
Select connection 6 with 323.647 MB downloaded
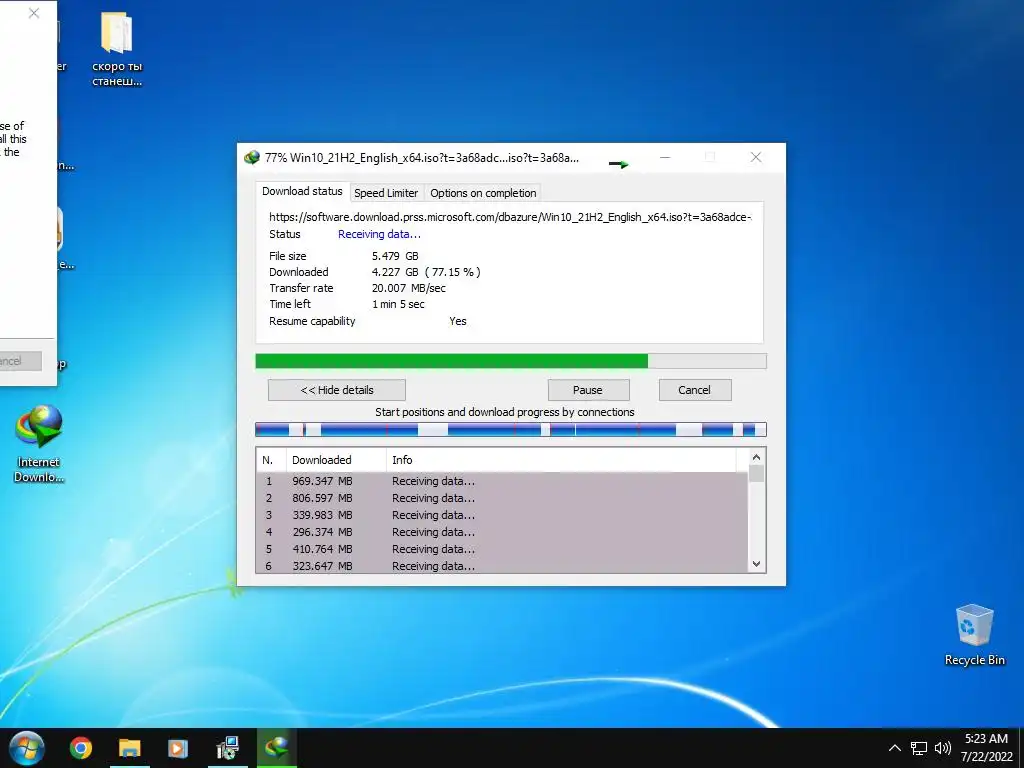(x=502, y=566)
